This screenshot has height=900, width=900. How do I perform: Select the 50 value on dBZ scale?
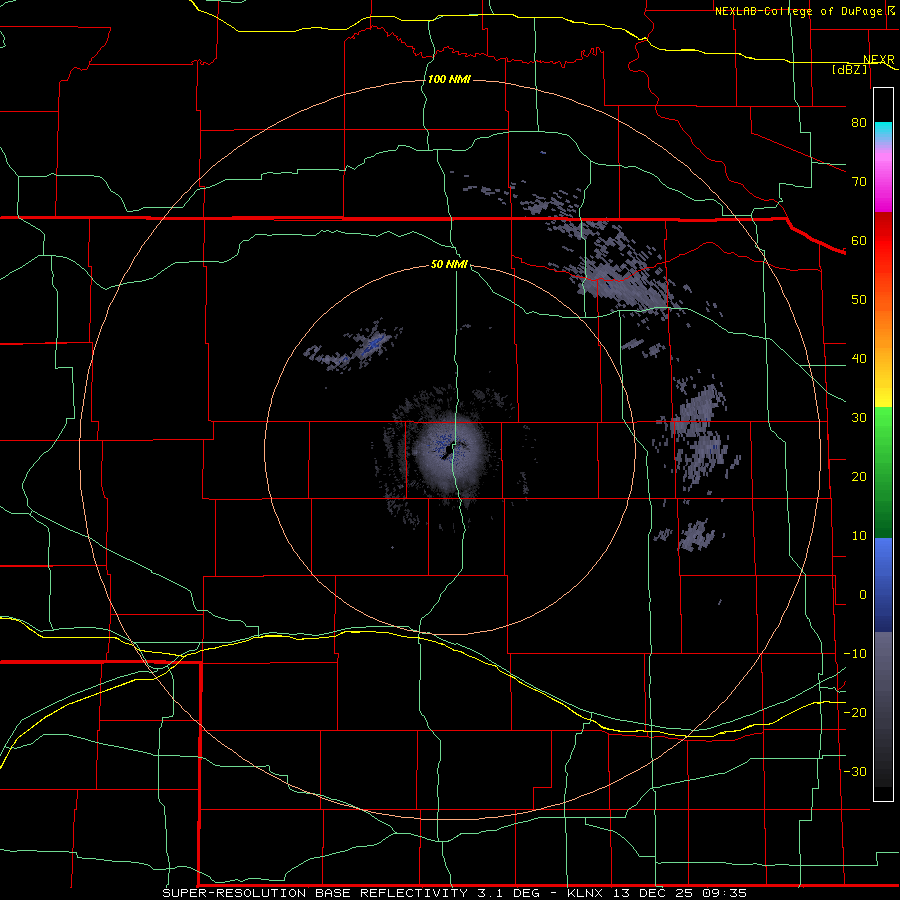click(x=859, y=300)
